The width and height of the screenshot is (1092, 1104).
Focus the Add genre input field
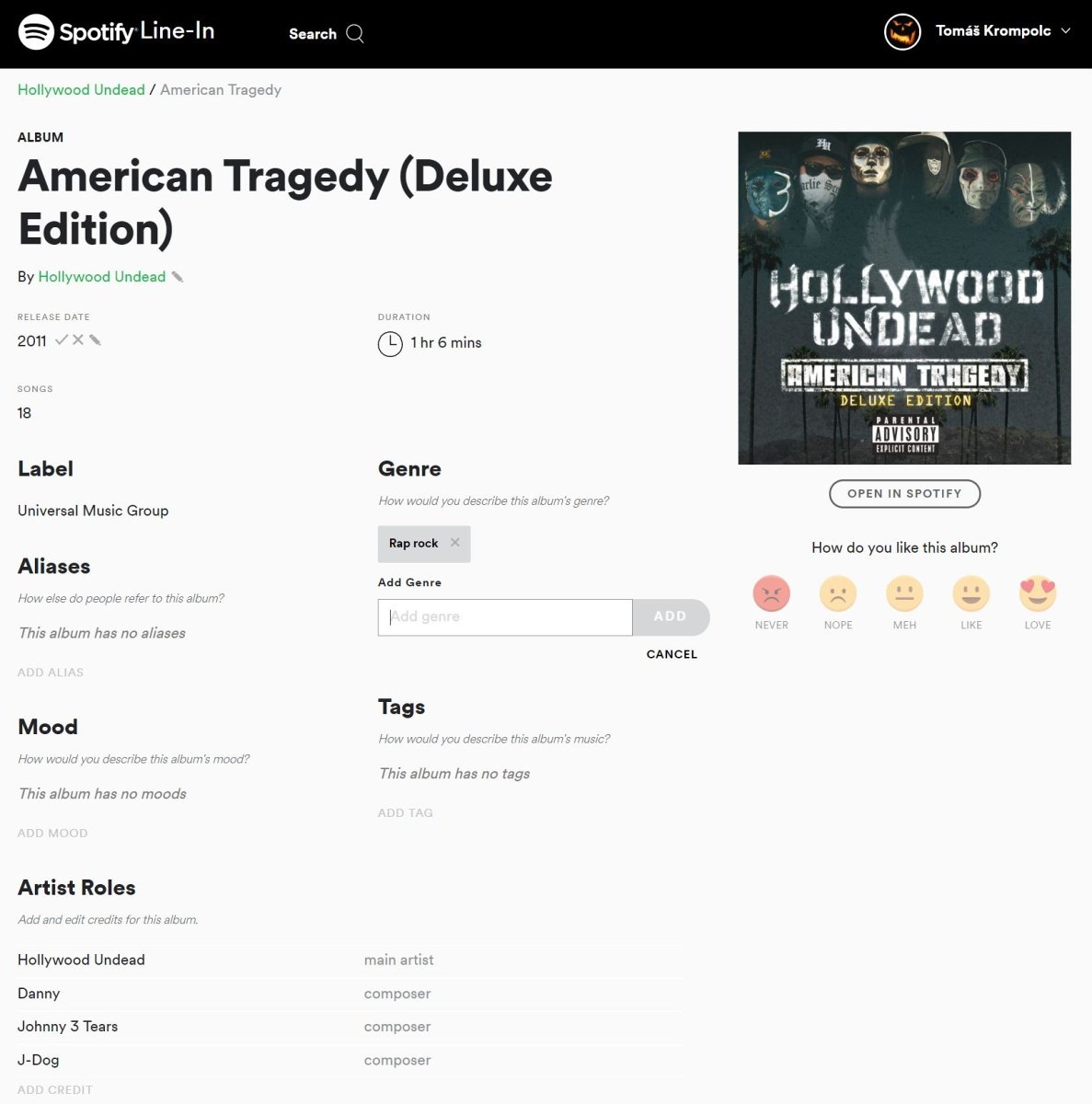(505, 617)
